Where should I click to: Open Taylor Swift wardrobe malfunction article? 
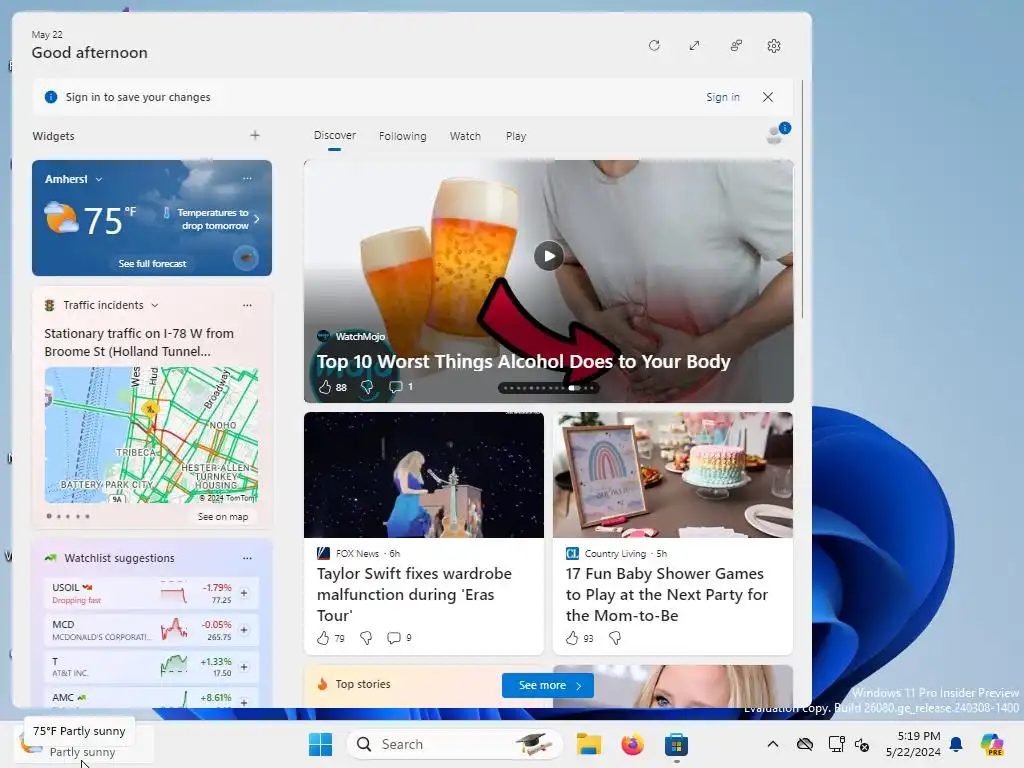tap(414, 594)
